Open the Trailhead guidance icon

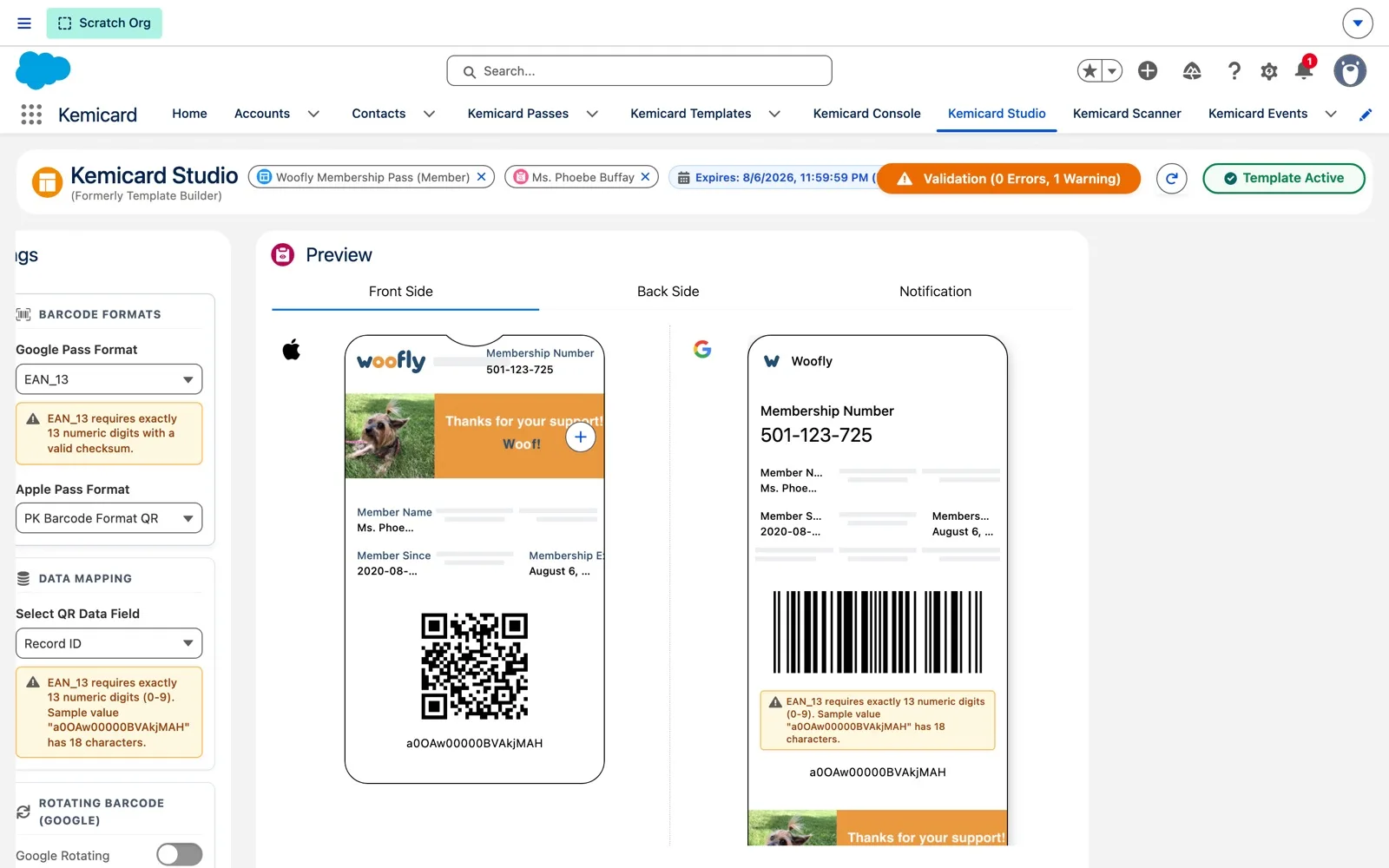[x=1192, y=71]
